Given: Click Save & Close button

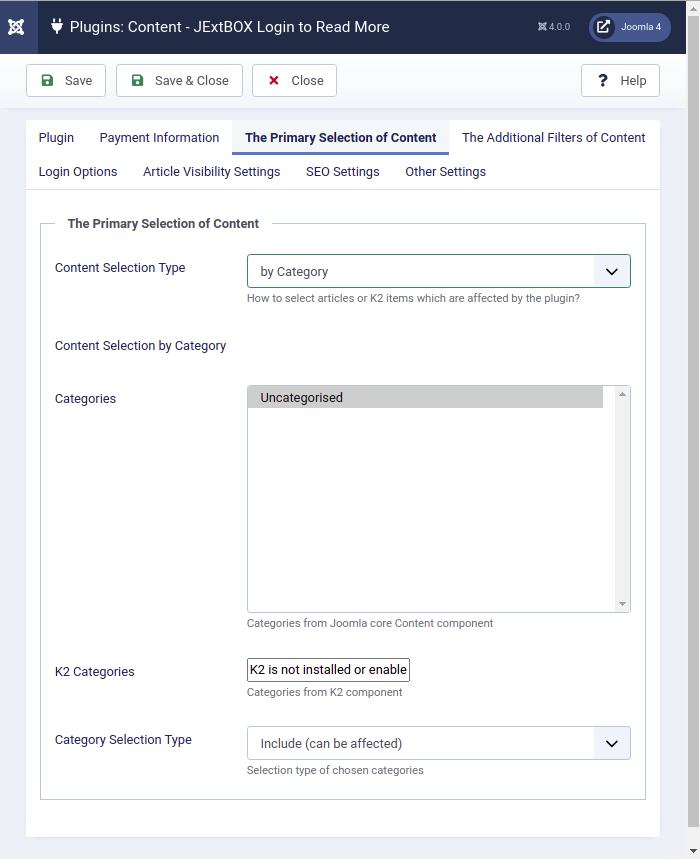Looking at the screenshot, I should pyautogui.click(x=179, y=81).
